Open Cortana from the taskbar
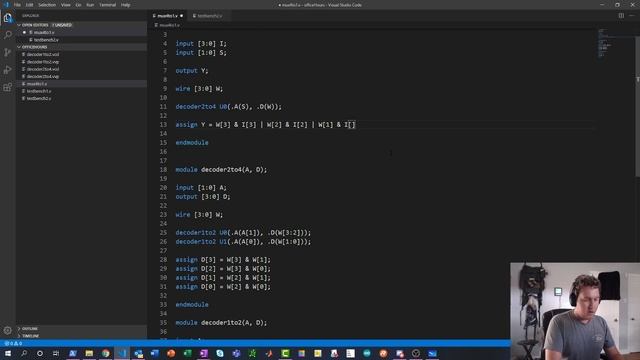 pos(40,353)
